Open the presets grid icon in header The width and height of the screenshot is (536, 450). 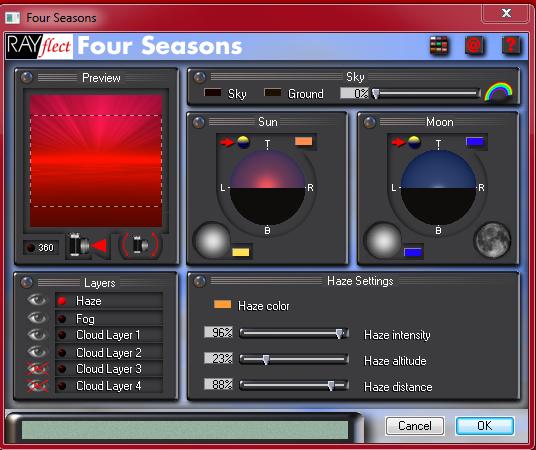439,45
